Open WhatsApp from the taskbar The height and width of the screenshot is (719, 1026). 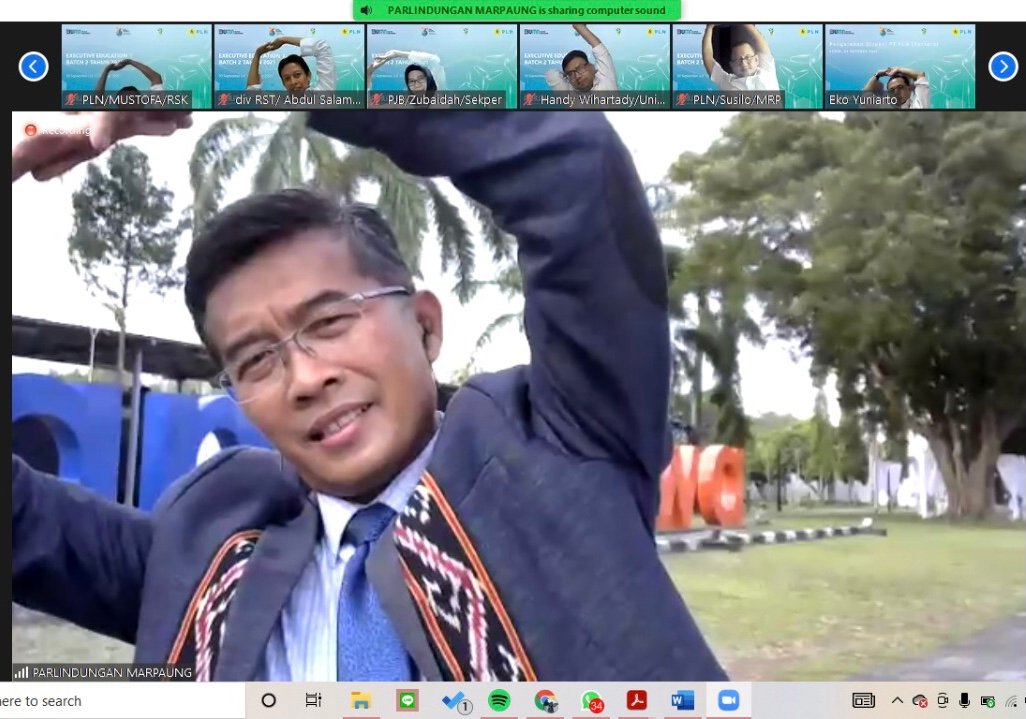coord(592,701)
